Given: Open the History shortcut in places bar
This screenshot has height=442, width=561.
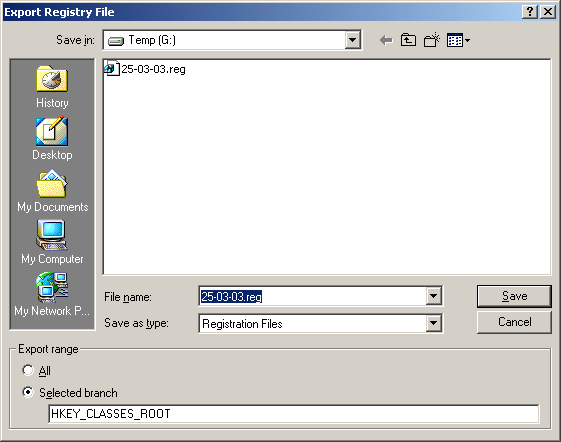Looking at the screenshot, I should (52, 86).
